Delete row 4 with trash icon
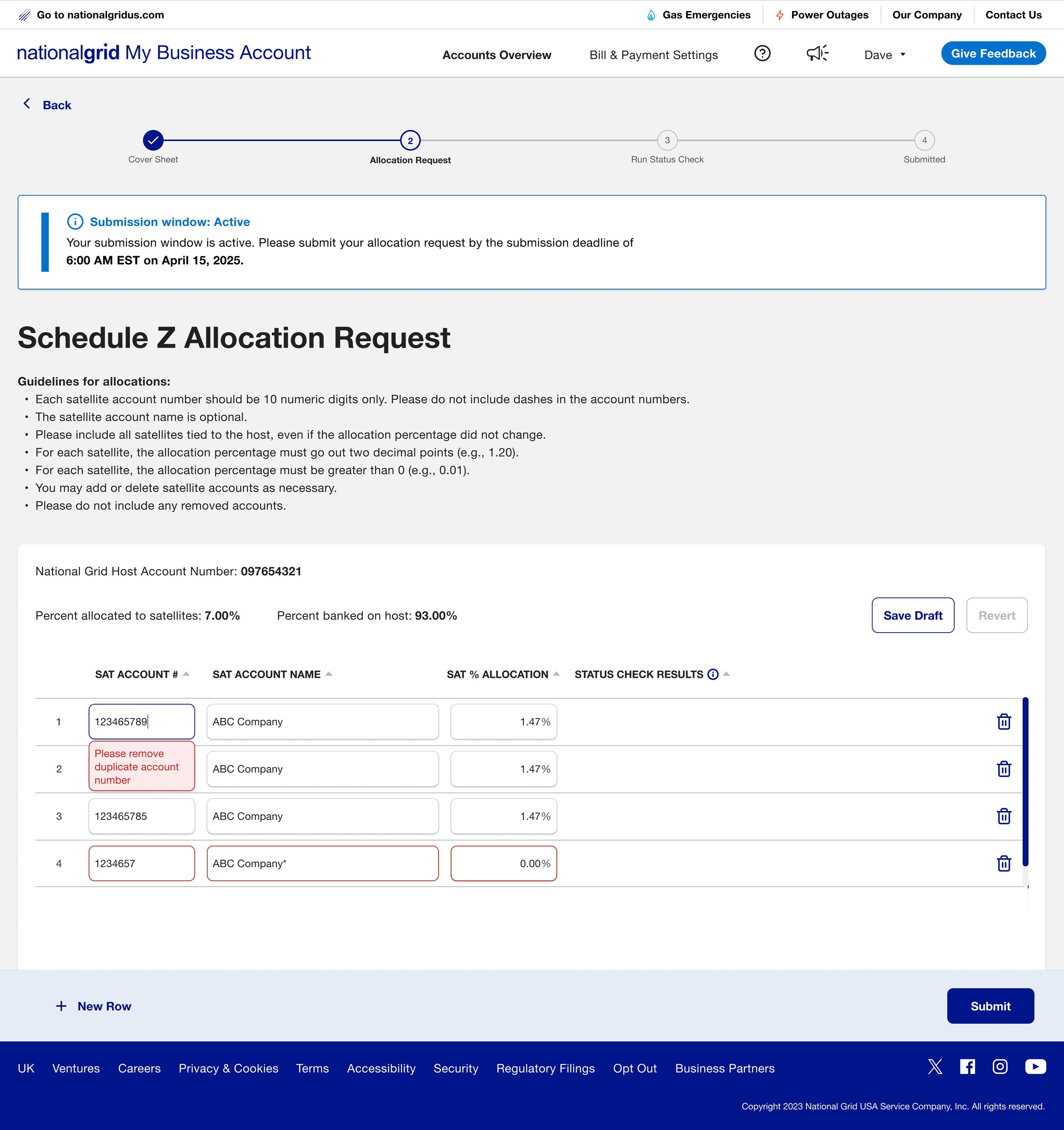The image size is (1064, 1130). pyautogui.click(x=1004, y=863)
